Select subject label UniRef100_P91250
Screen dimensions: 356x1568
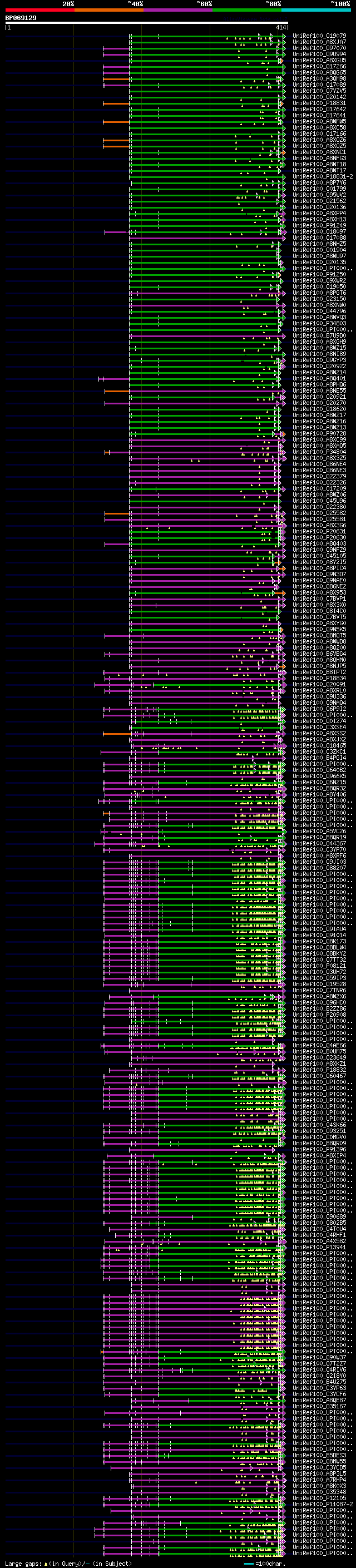[x=319, y=275]
